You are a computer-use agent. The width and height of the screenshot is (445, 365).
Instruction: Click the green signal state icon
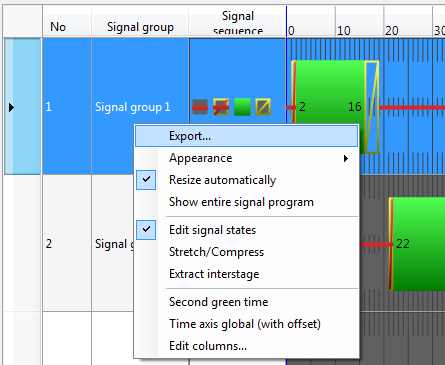click(242, 107)
